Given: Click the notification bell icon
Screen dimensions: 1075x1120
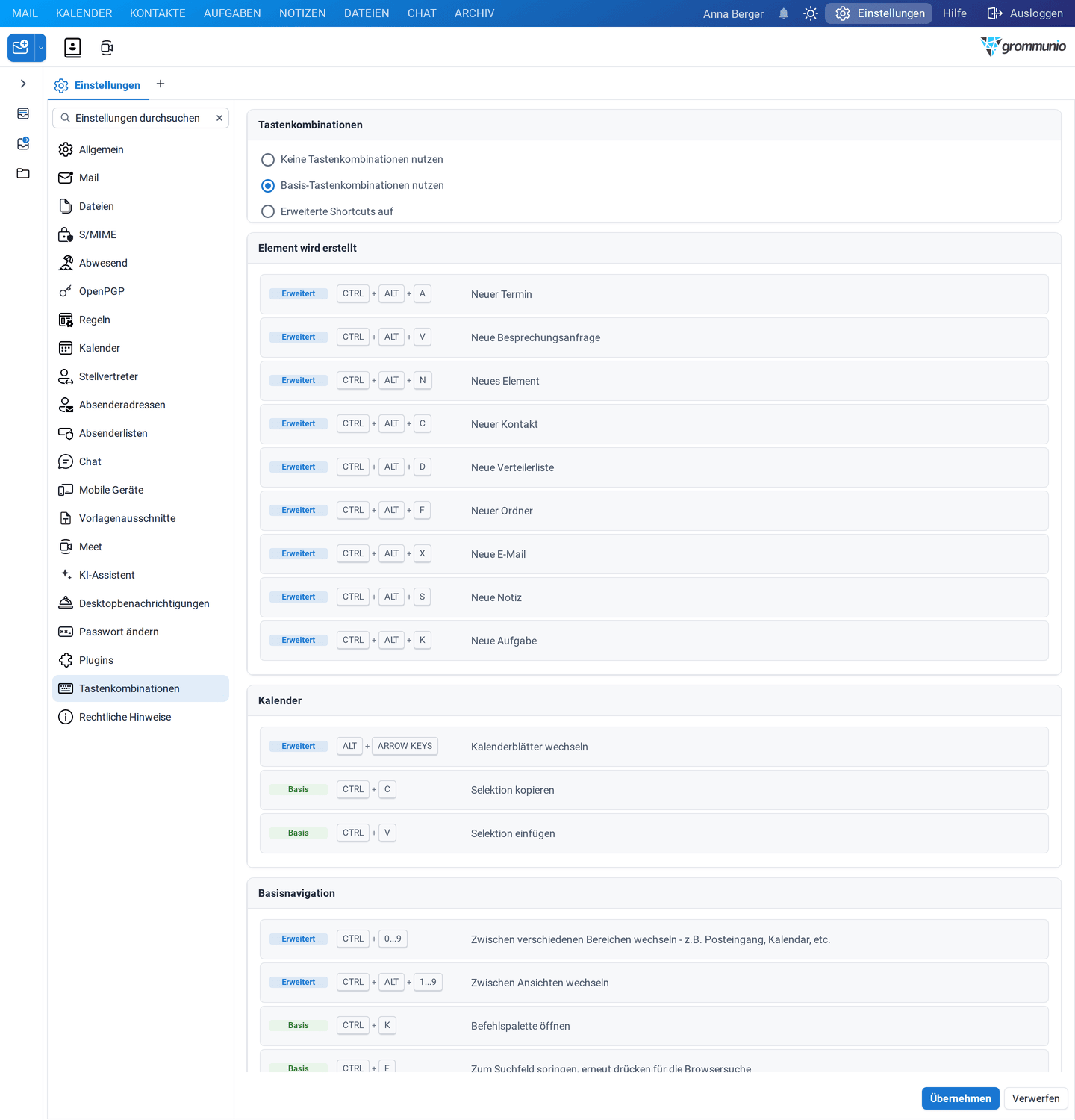Looking at the screenshot, I should click(783, 13).
